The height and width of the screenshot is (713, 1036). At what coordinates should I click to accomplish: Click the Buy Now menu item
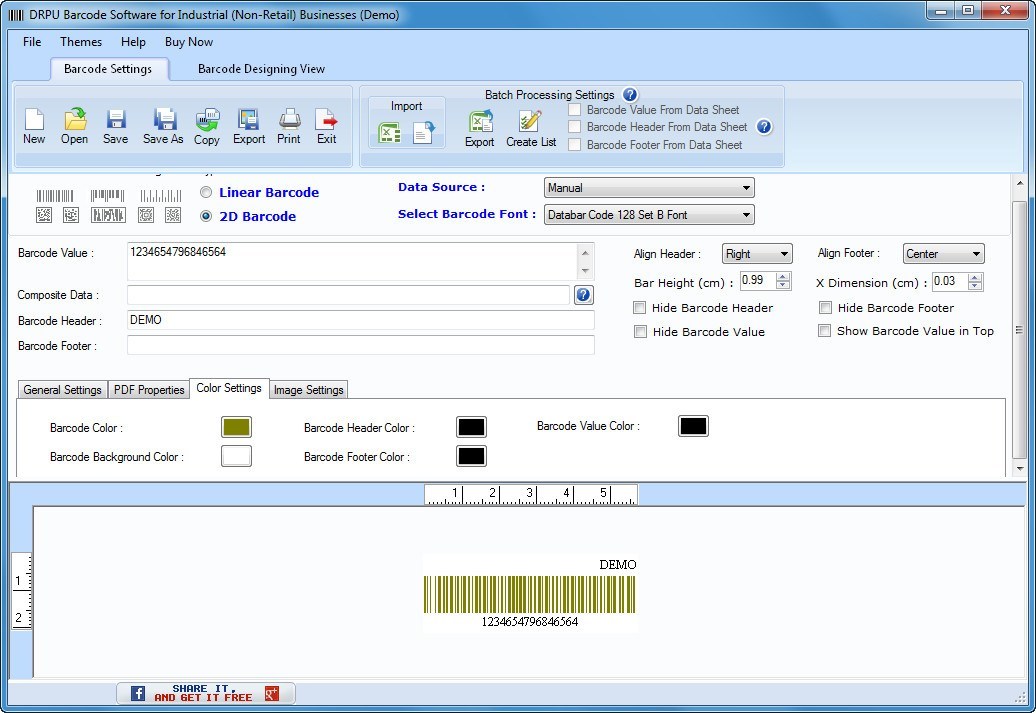tap(189, 42)
